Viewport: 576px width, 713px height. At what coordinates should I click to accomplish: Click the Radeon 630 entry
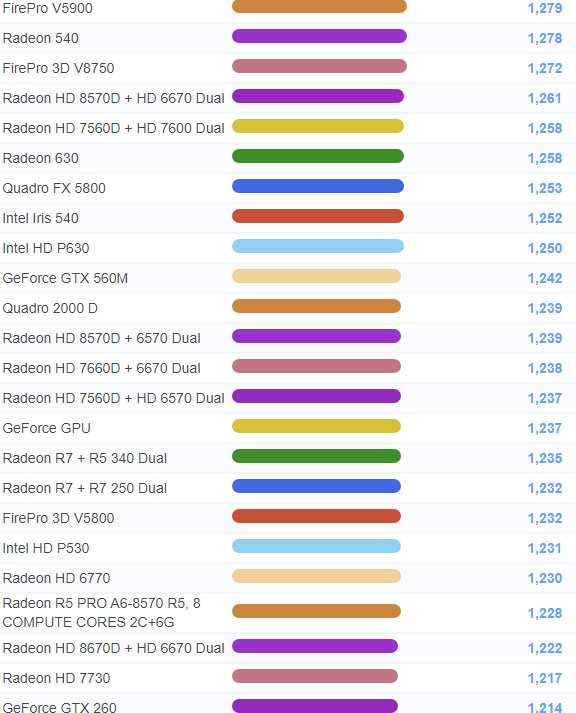coord(40,158)
